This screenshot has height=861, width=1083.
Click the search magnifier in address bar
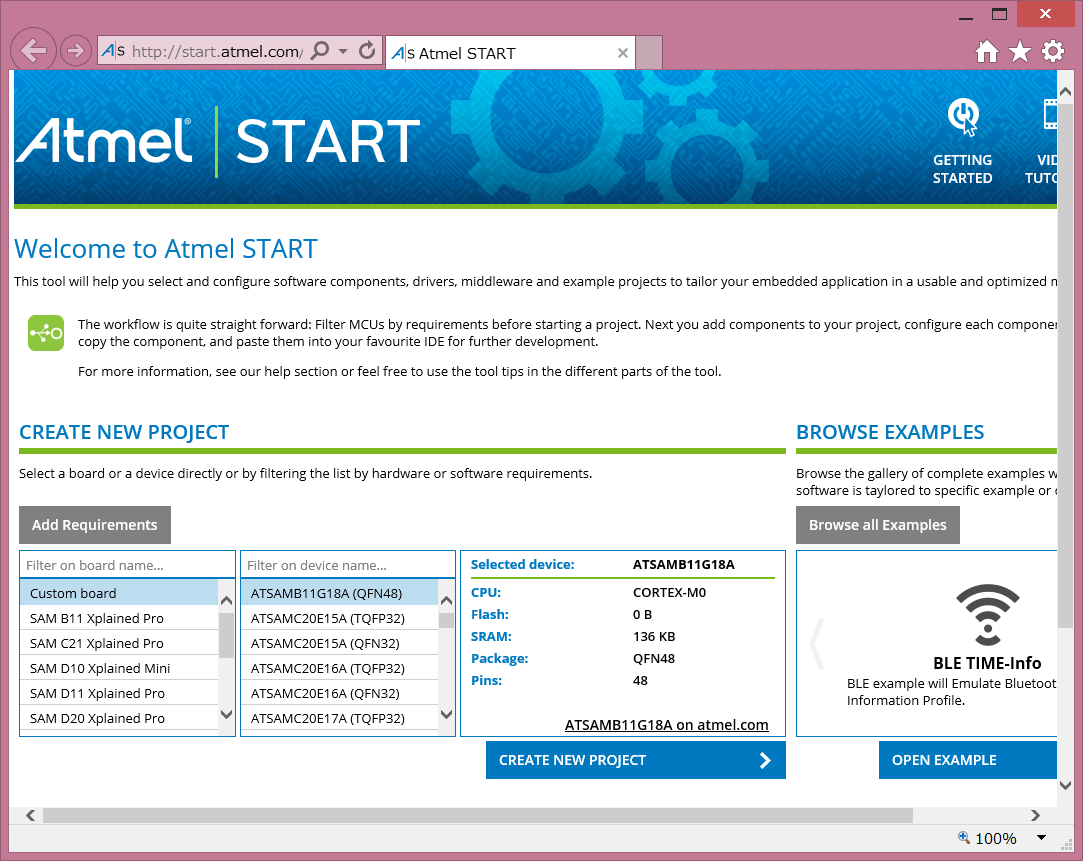click(x=320, y=50)
